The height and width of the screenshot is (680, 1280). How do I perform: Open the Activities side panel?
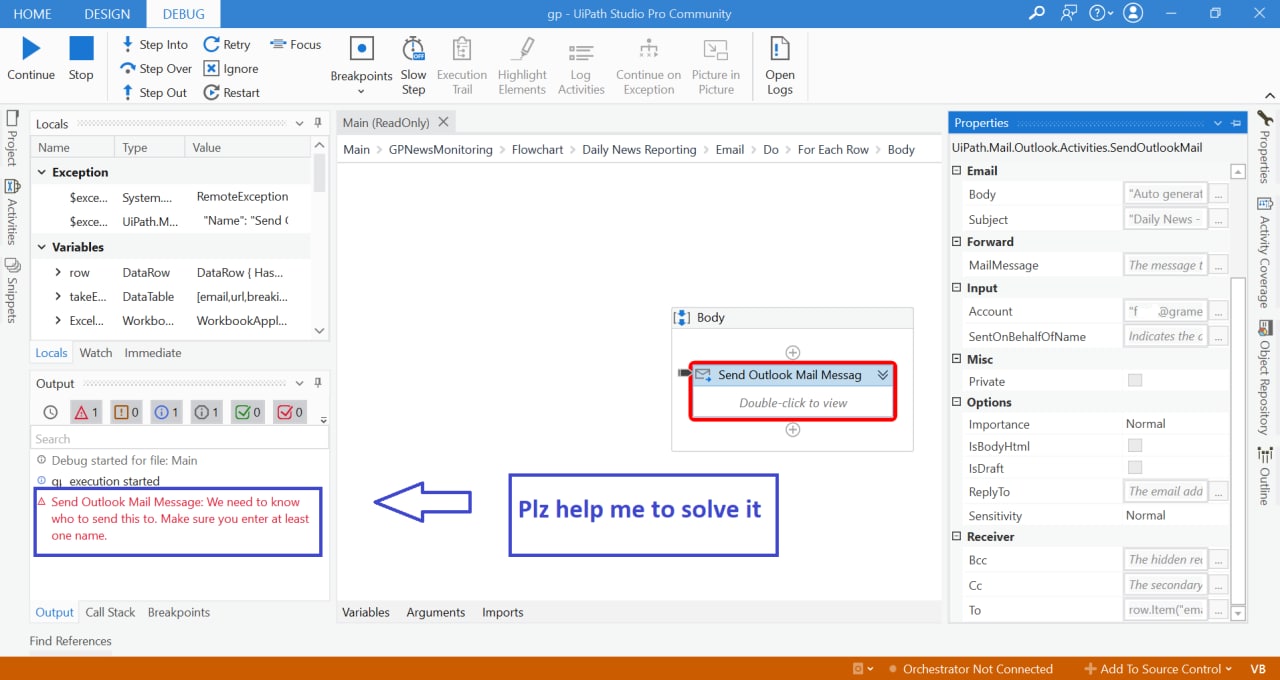(12, 213)
